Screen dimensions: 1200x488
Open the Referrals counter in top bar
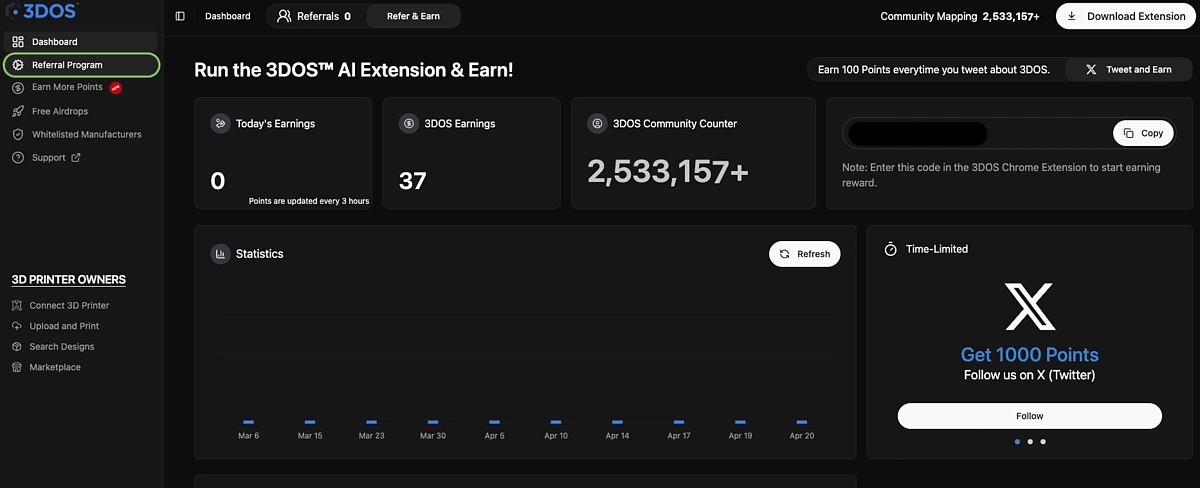(x=314, y=16)
